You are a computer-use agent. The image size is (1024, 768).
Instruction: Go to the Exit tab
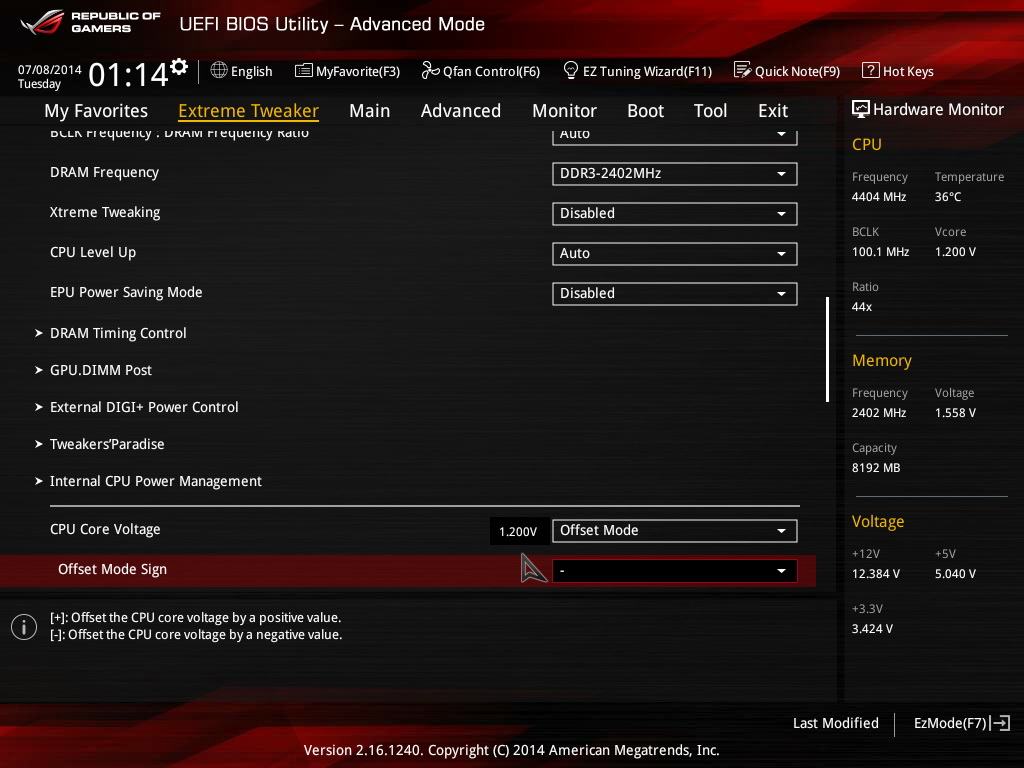(773, 111)
